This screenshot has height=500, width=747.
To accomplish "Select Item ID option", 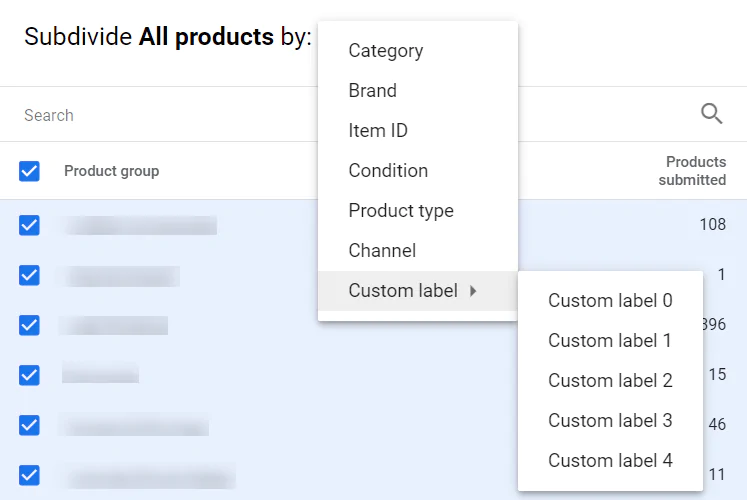I will coord(378,131).
